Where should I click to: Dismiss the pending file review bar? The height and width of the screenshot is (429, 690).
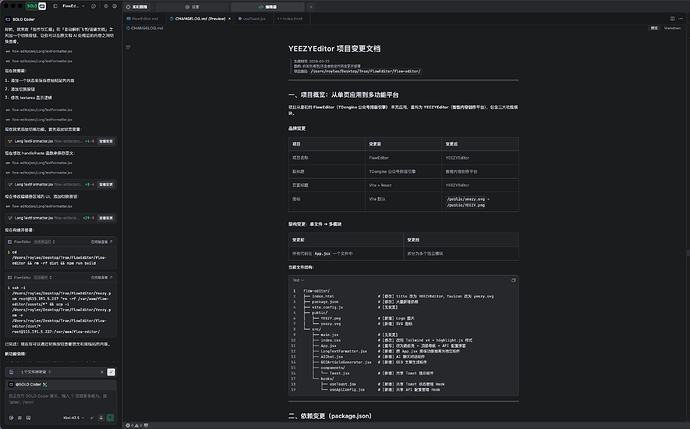click(102, 372)
